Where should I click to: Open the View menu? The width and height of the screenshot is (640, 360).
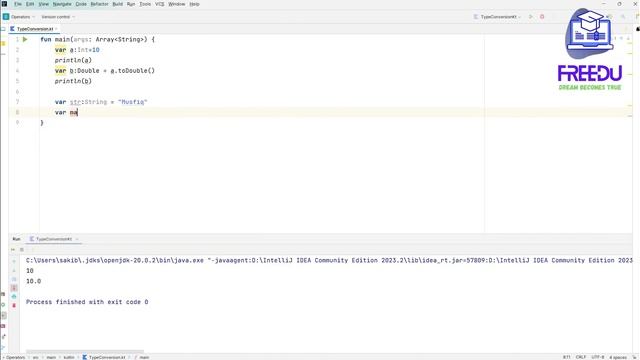[43, 4]
